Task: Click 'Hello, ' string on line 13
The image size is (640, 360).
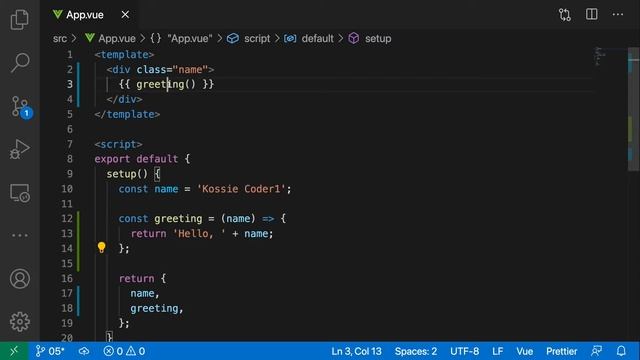Action: click(199, 233)
